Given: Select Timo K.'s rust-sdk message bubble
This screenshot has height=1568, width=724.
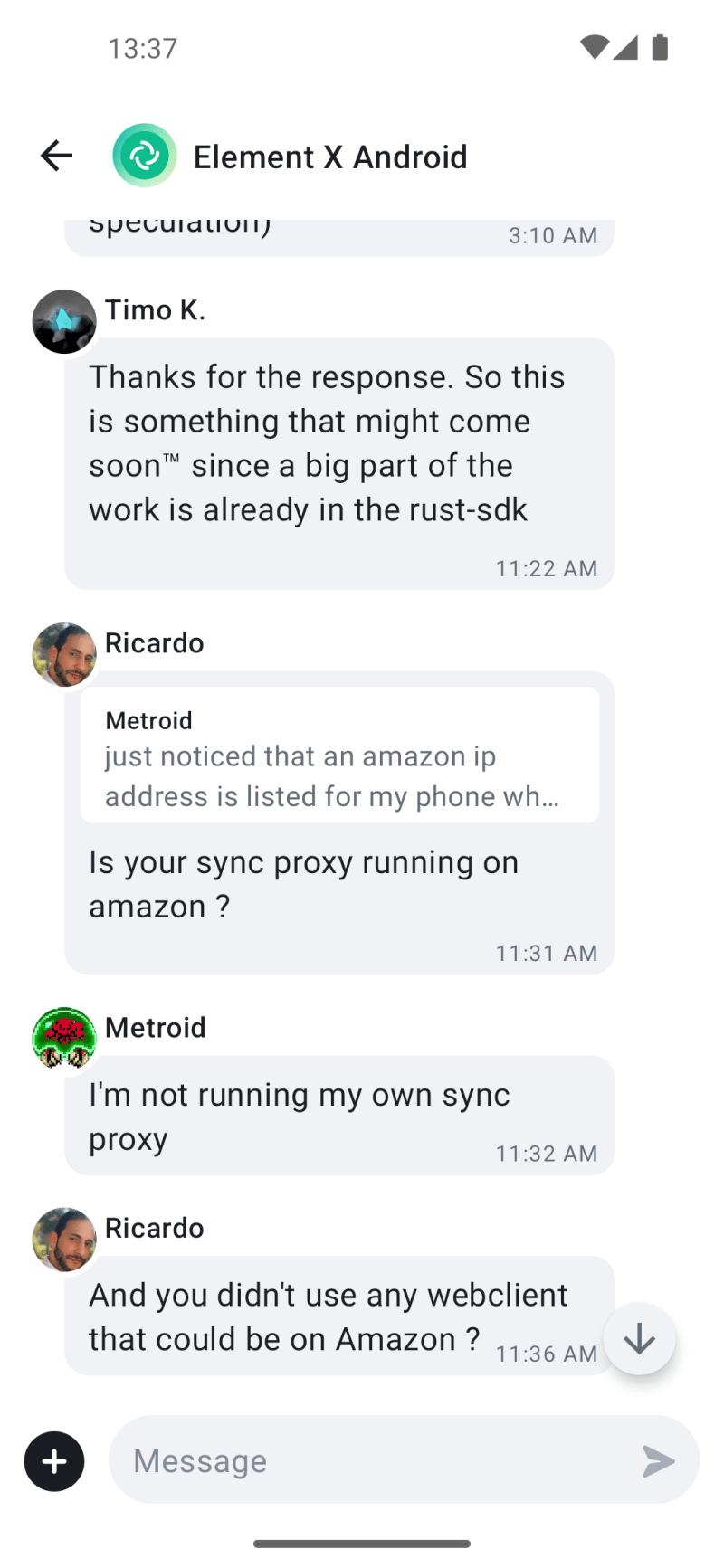Looking at the screenshot, I should pyautogui.click(x=339, y=464).
